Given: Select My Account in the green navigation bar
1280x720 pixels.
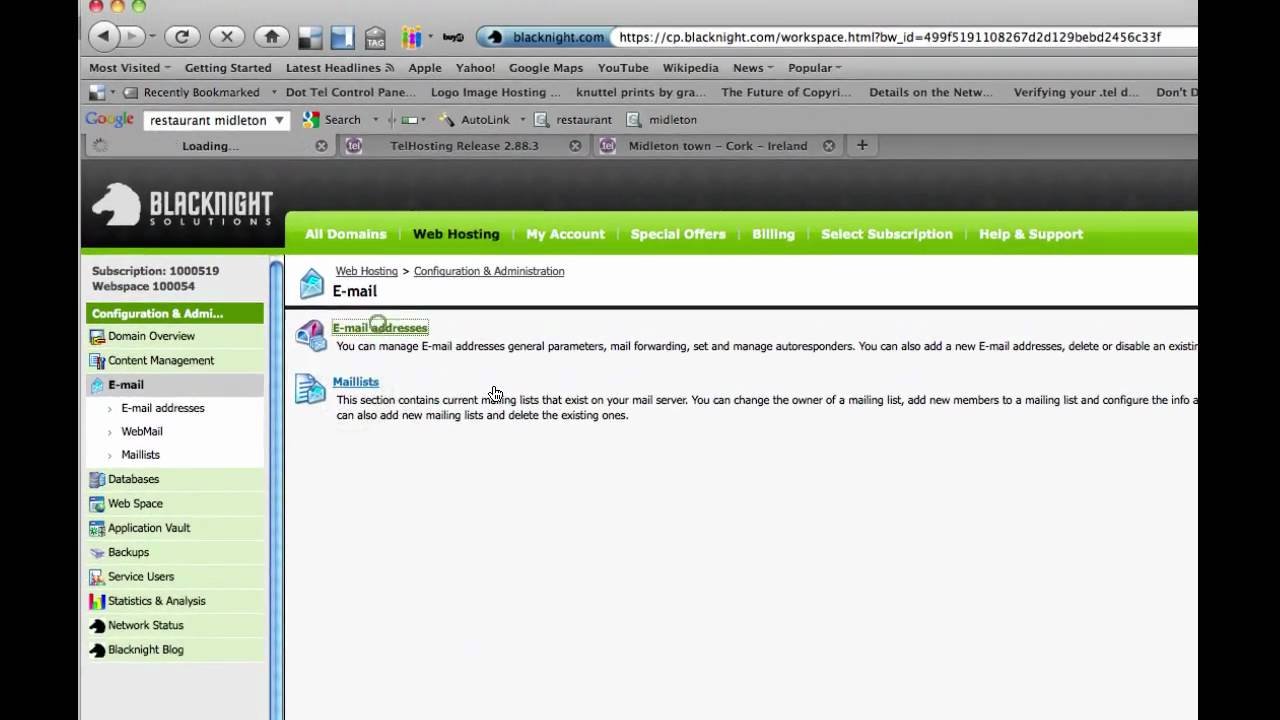Looking at the screenshot, I should (x=565, y=234).
